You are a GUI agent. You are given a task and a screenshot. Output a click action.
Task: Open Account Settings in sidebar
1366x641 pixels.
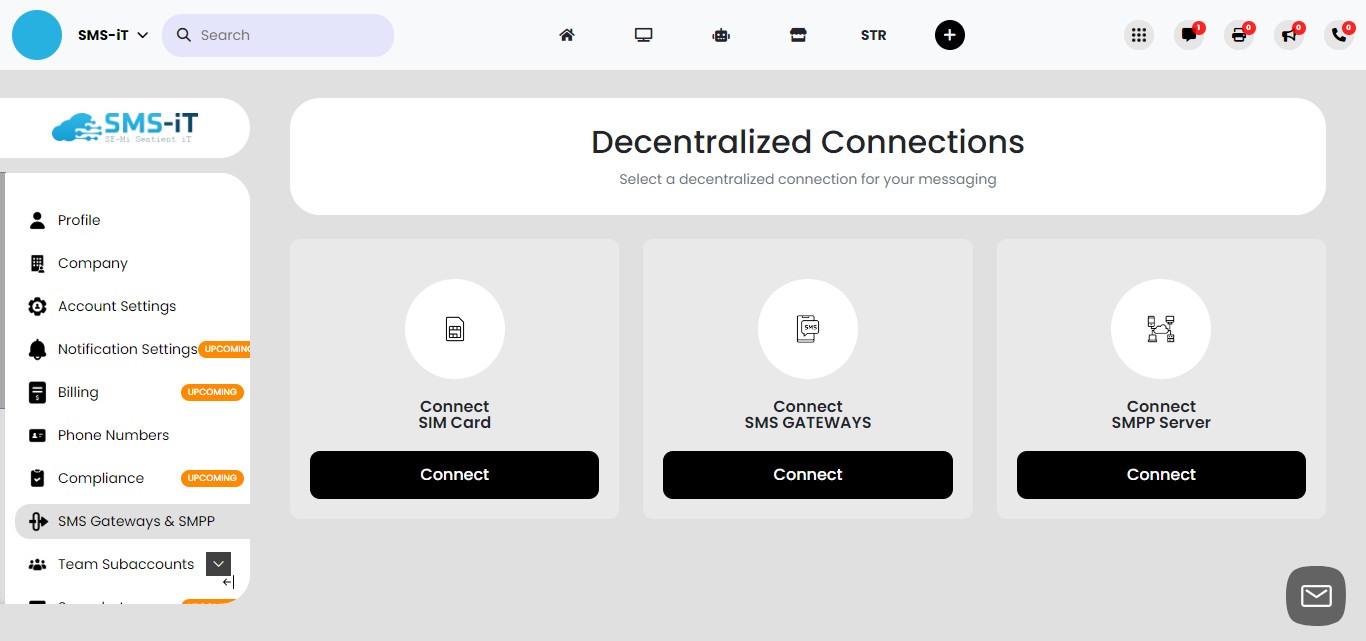click(x=117, y=306)
